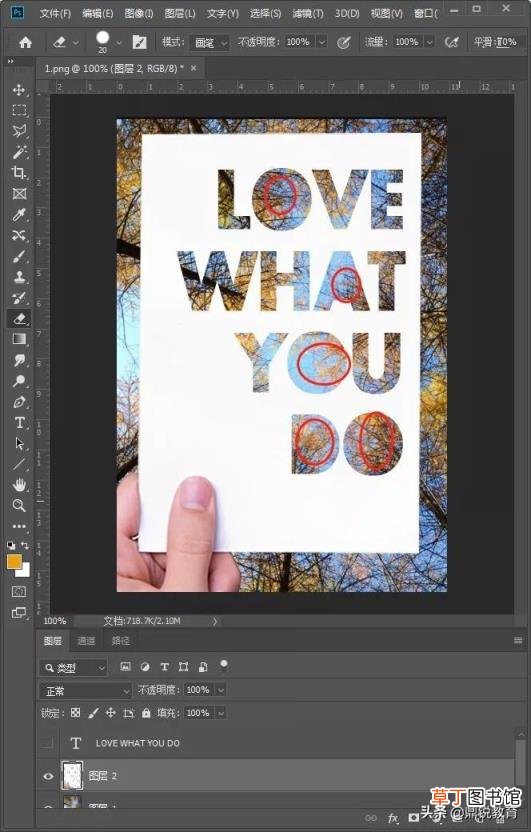Screen dimensions: 531x832
Task: Click the orange foreground color swatch
Action: pos(14,562)
